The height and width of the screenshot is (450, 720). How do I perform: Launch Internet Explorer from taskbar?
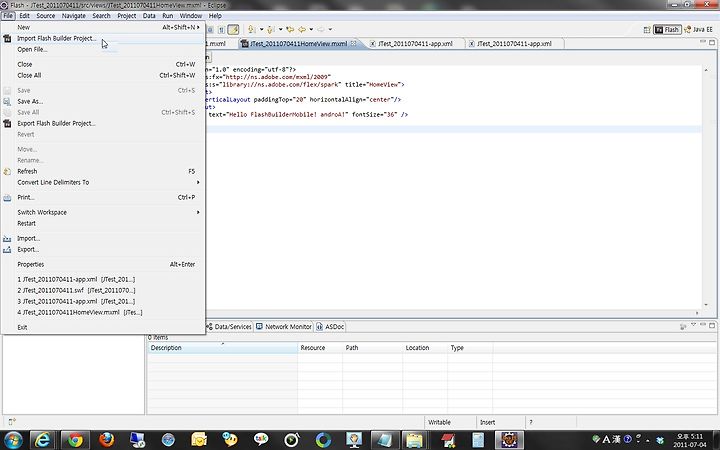(42, 440)
